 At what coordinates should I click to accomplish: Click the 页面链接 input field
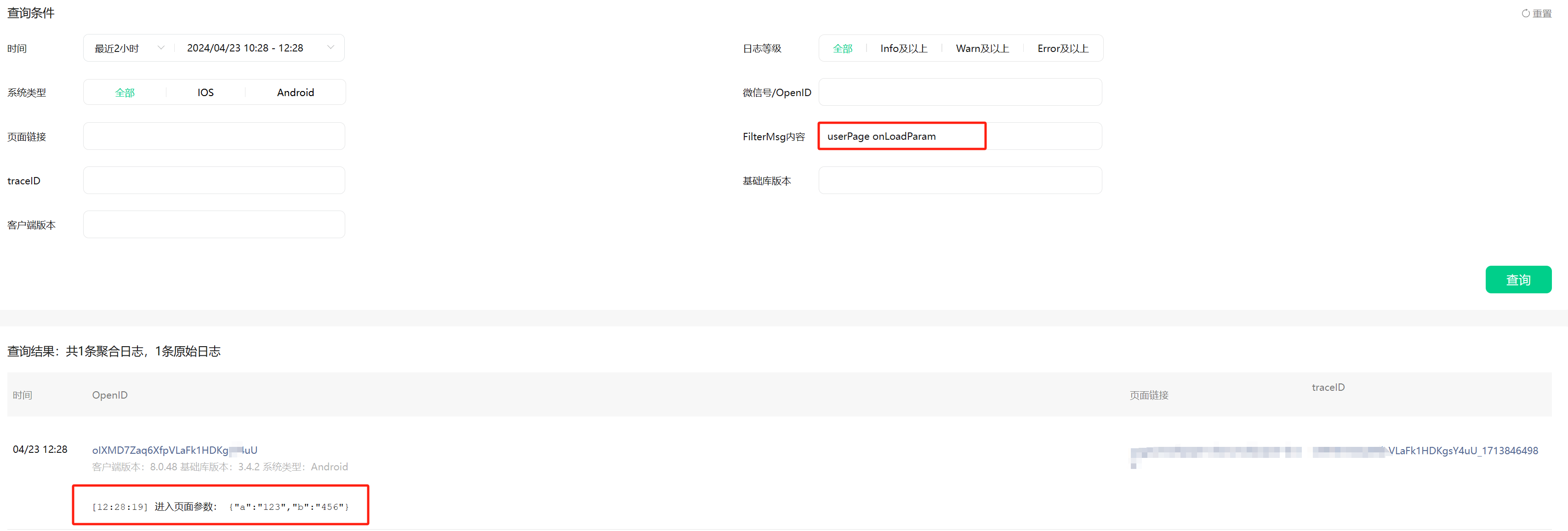point(214,137)
